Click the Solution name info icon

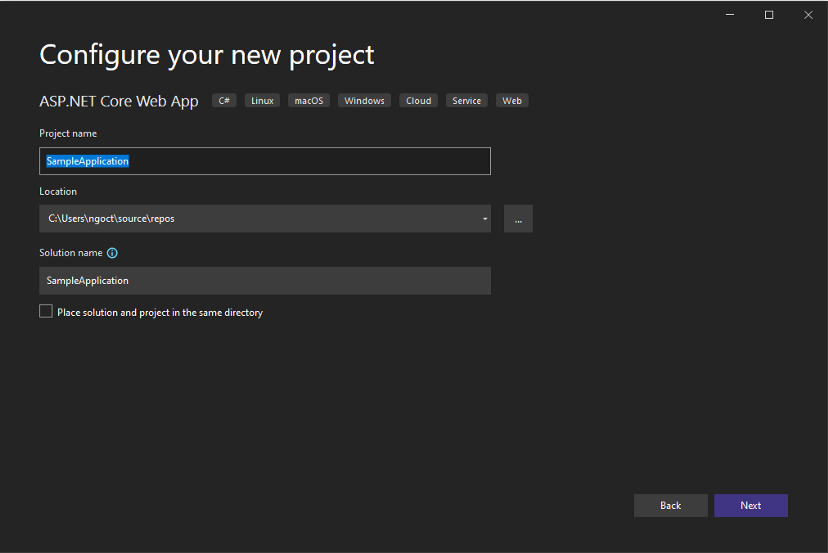[x=112, y=253]
